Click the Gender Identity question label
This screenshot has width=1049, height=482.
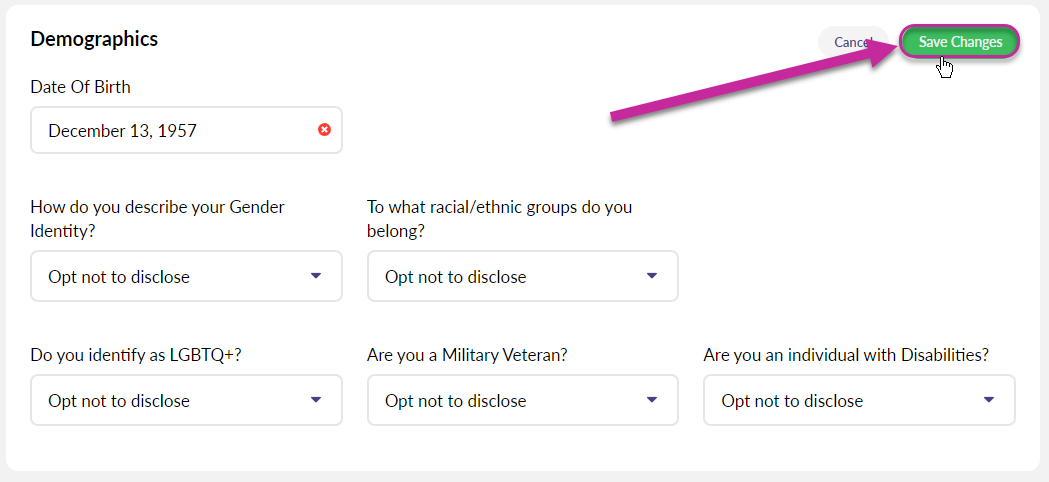click(158, 219)
